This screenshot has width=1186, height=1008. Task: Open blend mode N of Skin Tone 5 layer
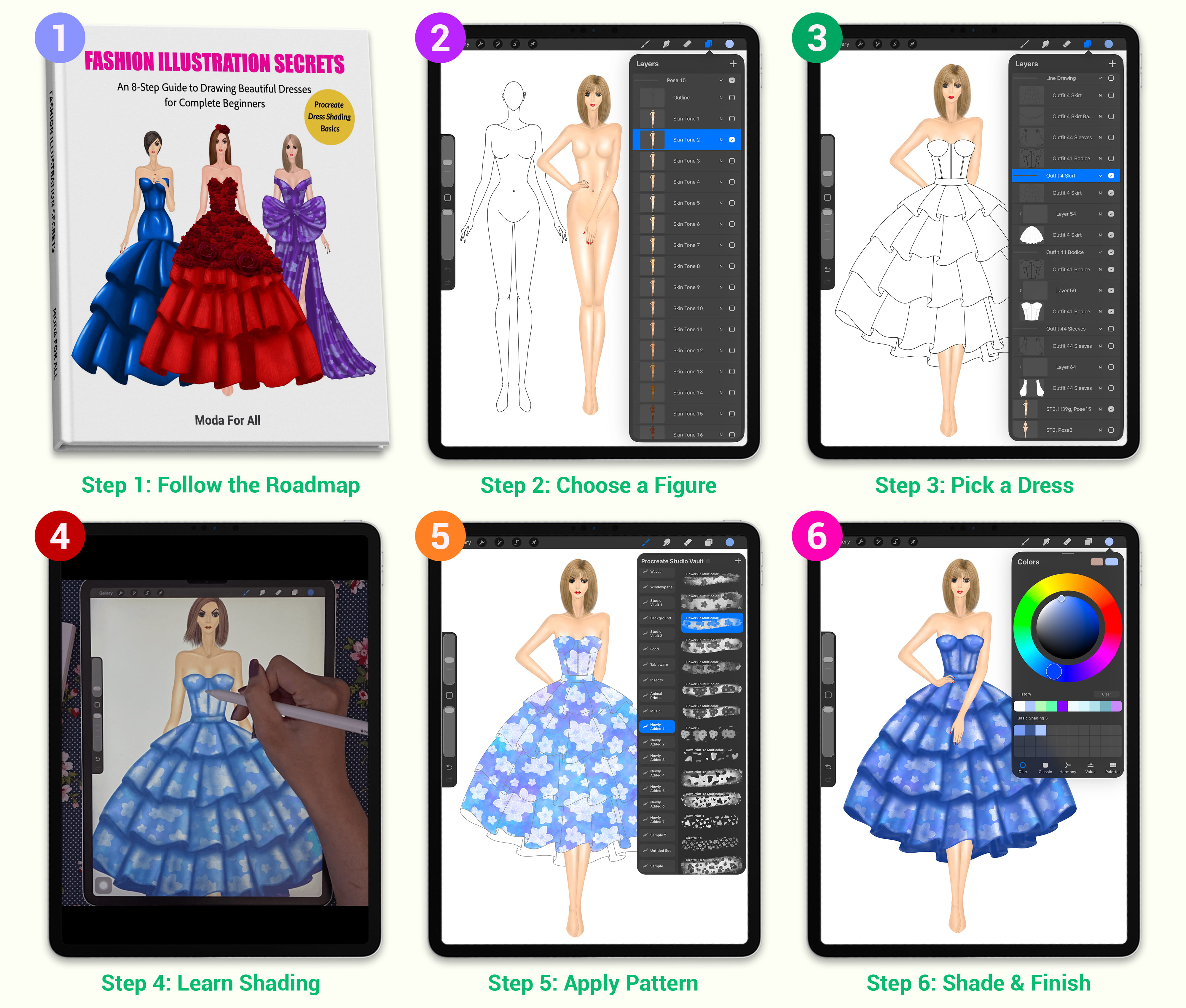coord(721,203)
